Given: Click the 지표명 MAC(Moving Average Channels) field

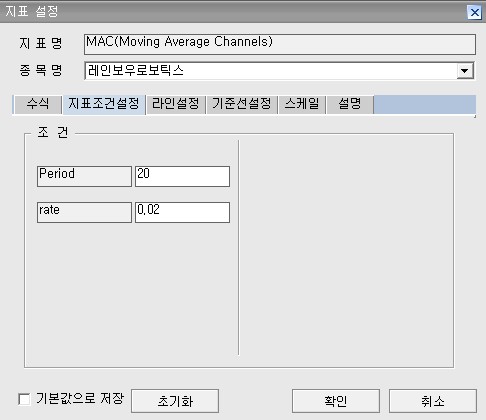Looking at the screenshot, I should coord(280,44).
